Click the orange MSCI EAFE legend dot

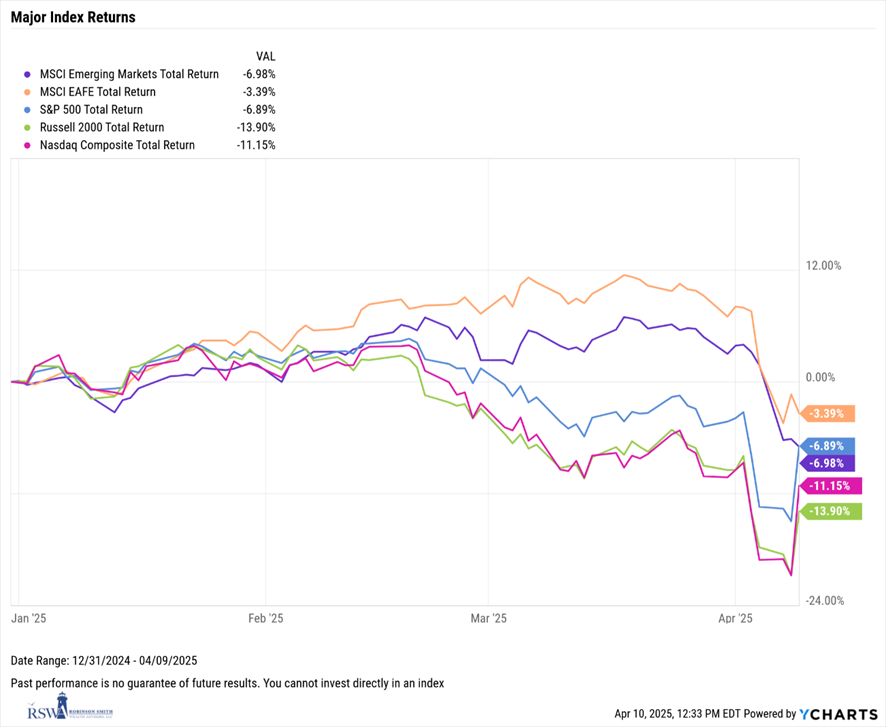[x=25, y=91]
